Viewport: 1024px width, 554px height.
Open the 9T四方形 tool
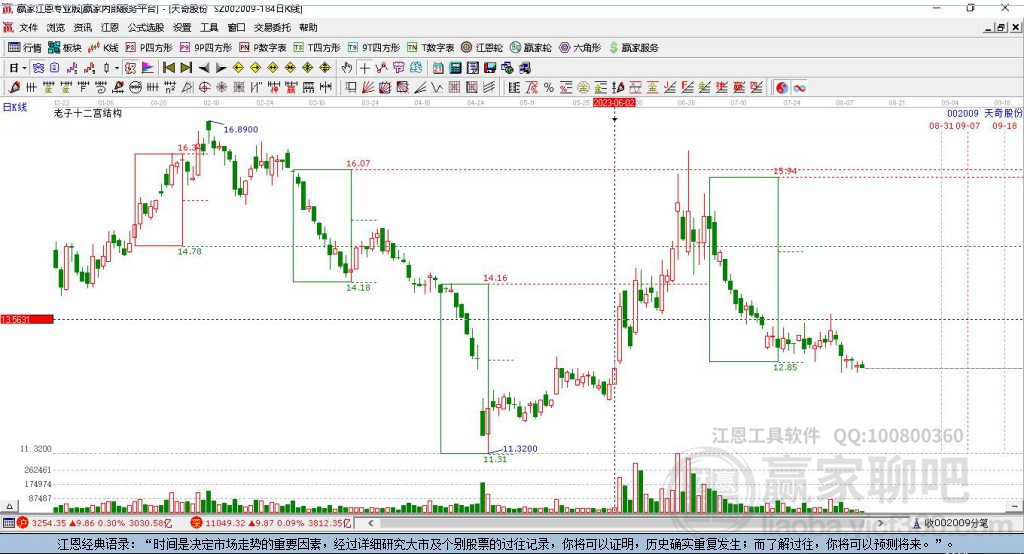pyautogui.click(x=374, y=48)
